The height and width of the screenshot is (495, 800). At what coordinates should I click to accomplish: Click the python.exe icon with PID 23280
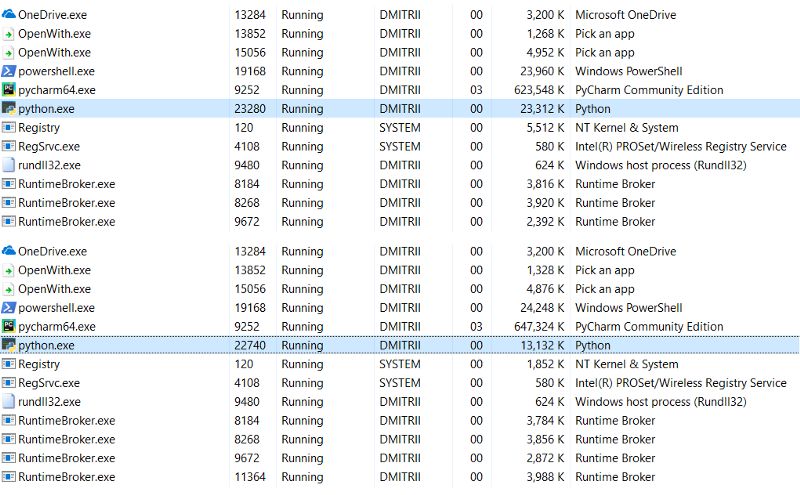click(9, 109)
